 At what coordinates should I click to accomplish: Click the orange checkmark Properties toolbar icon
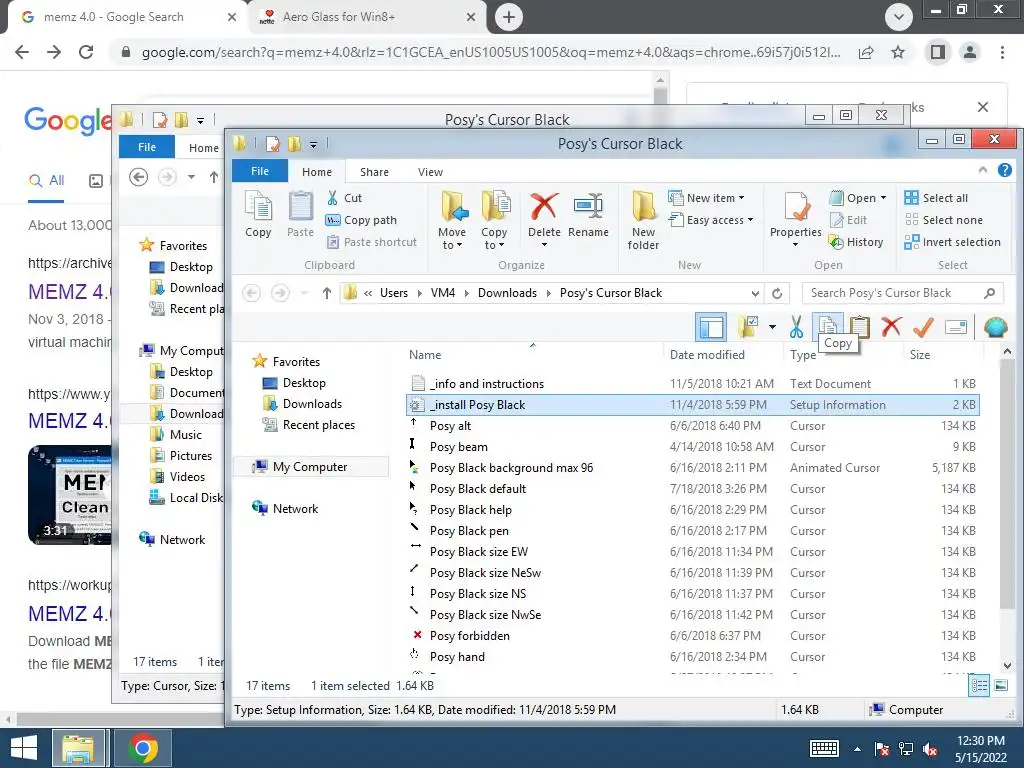coord(923,327)
